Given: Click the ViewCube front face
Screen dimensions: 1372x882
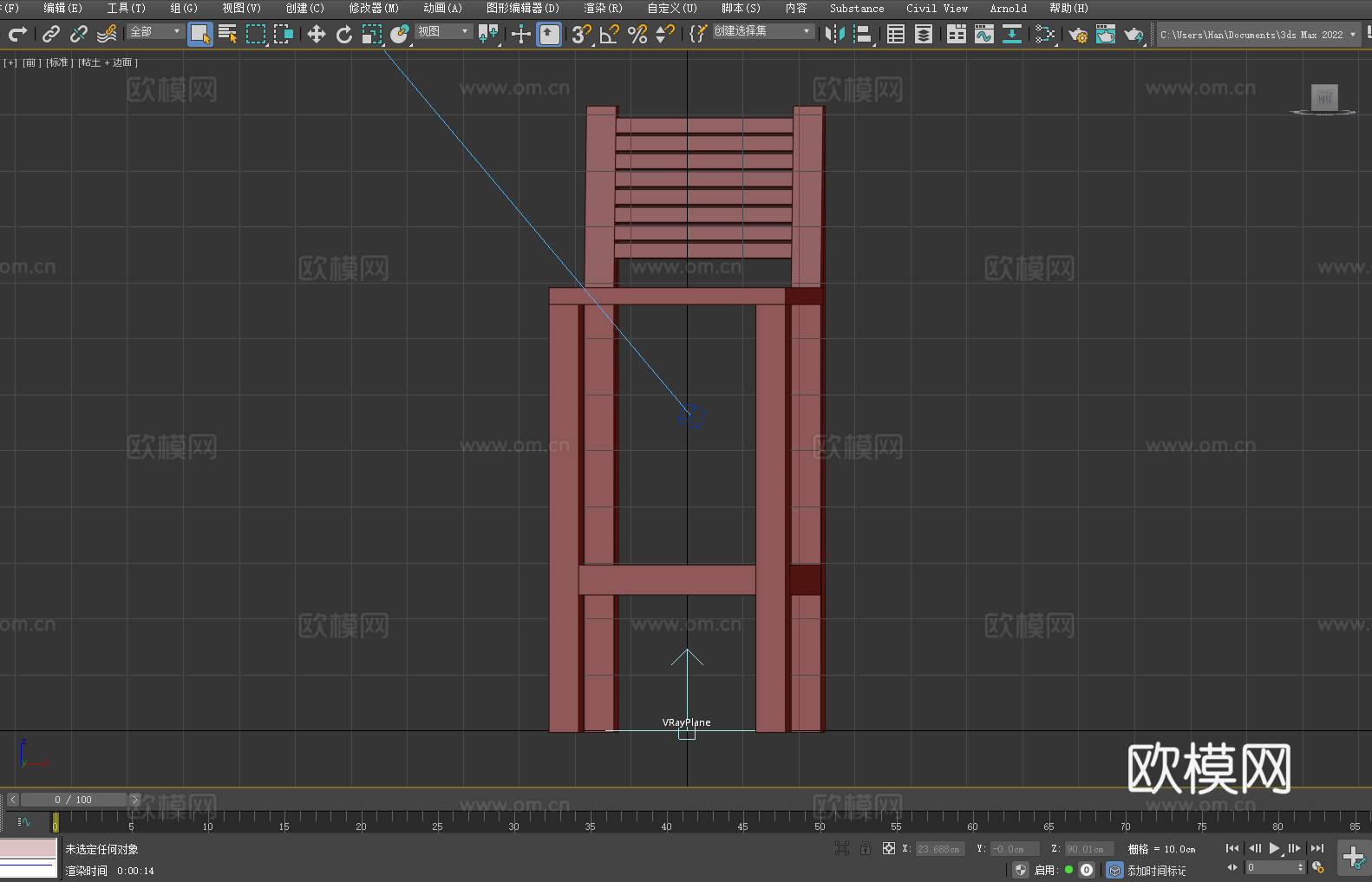Looking at the screenshot, I should pyautogui.click(x=1324, y=96).
